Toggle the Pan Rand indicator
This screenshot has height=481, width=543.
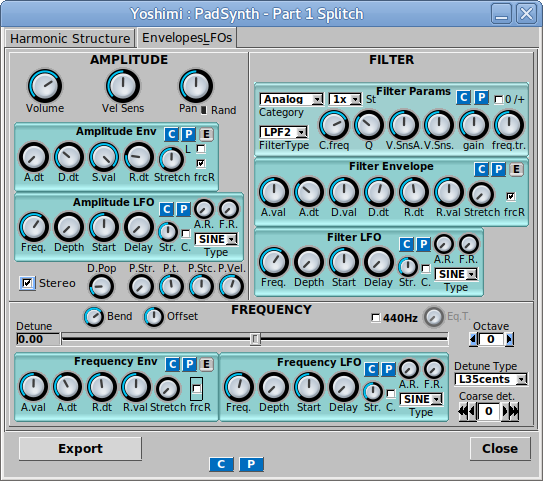(x=204, y=110)
